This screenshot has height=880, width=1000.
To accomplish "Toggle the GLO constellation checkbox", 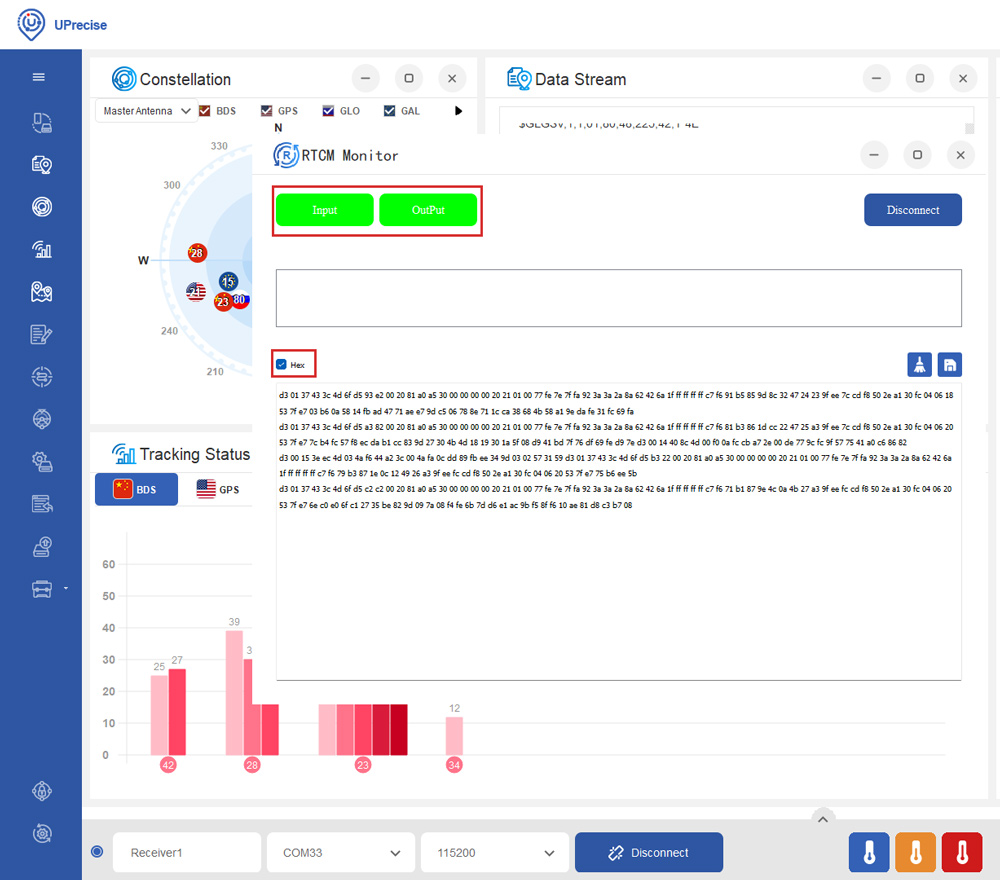I will click(x=328, y=111).
